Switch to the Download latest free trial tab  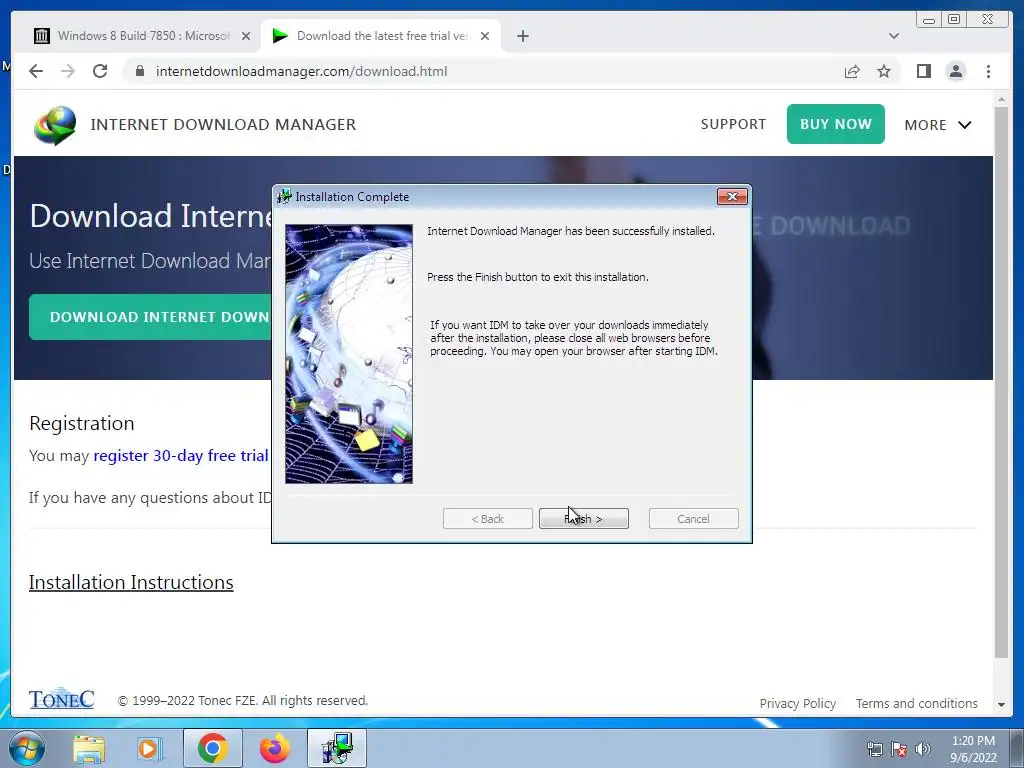coord(380,36)
